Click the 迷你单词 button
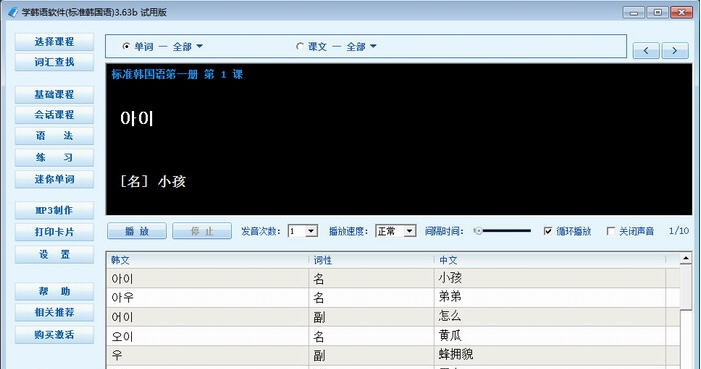701x369 pixels. [54, 179]
